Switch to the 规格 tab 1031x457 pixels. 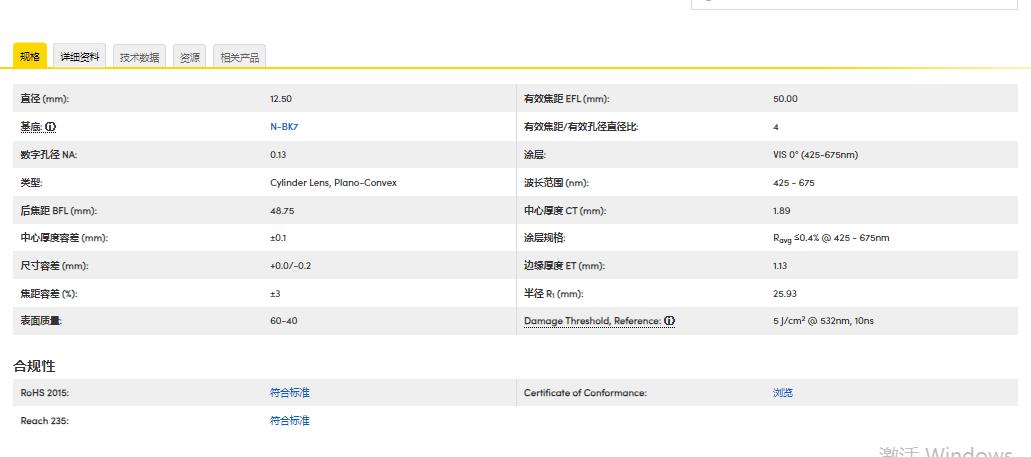click(x=30, y=57)
